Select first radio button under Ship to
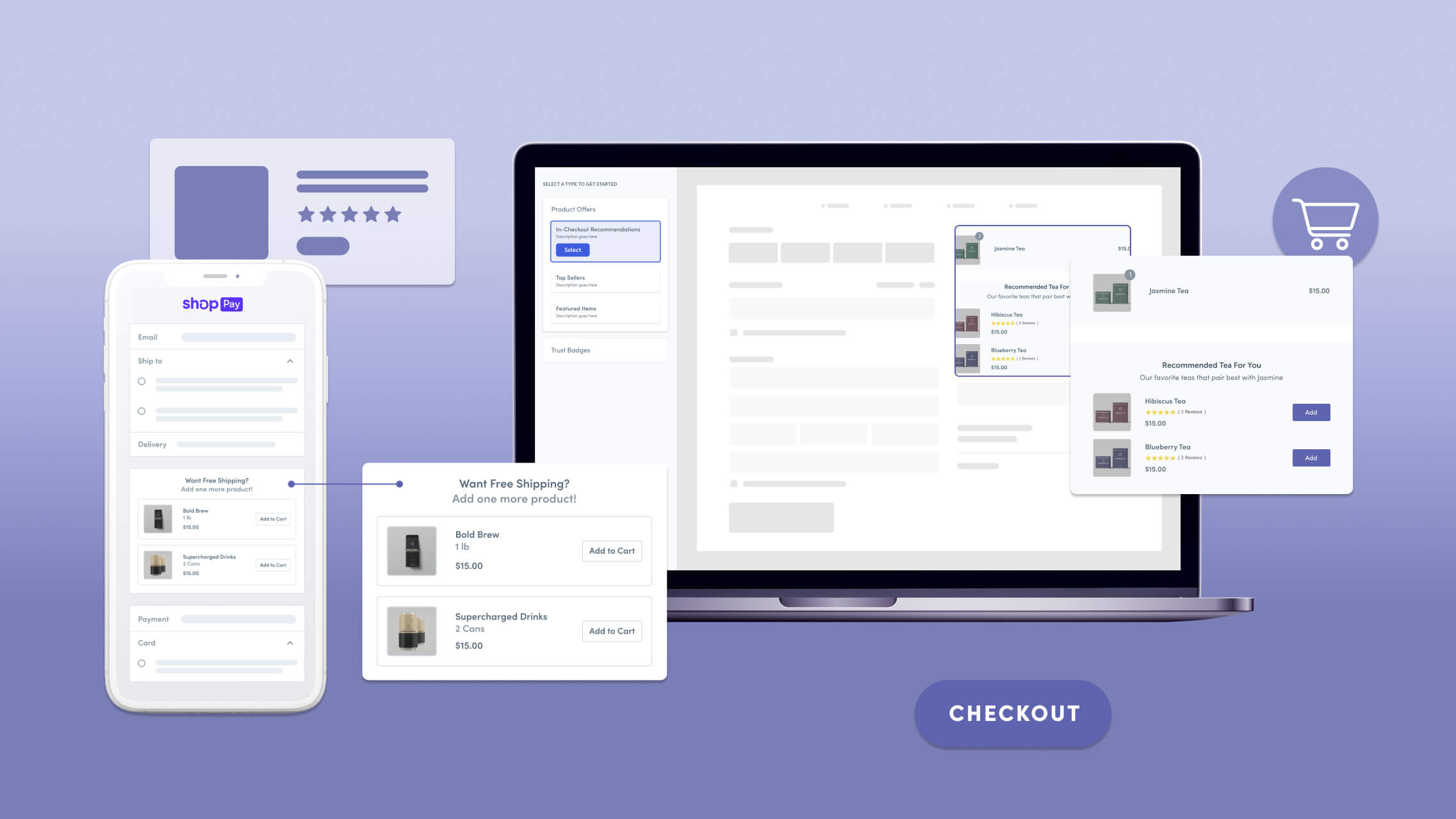1456x819 pixels. point(141,381)
